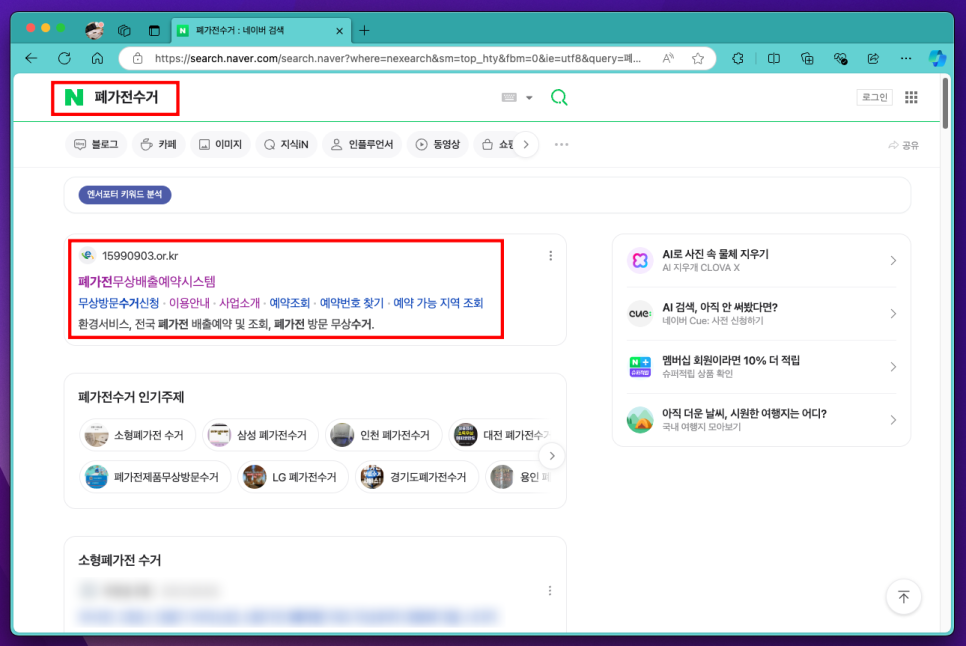Open the 예약 가능 지역 조회 link

(x=438, y=303)
